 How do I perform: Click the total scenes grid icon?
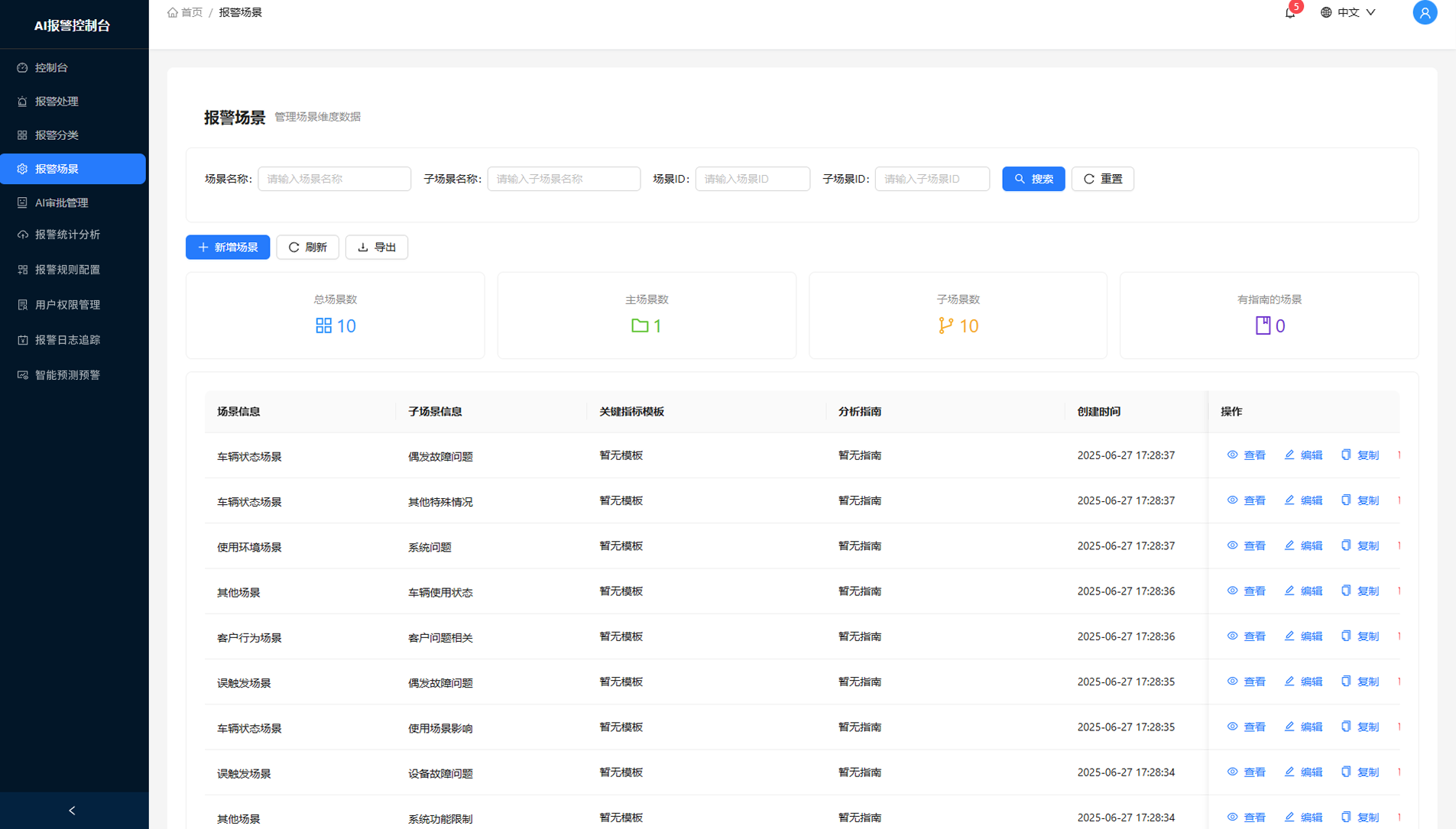(323, 326)
